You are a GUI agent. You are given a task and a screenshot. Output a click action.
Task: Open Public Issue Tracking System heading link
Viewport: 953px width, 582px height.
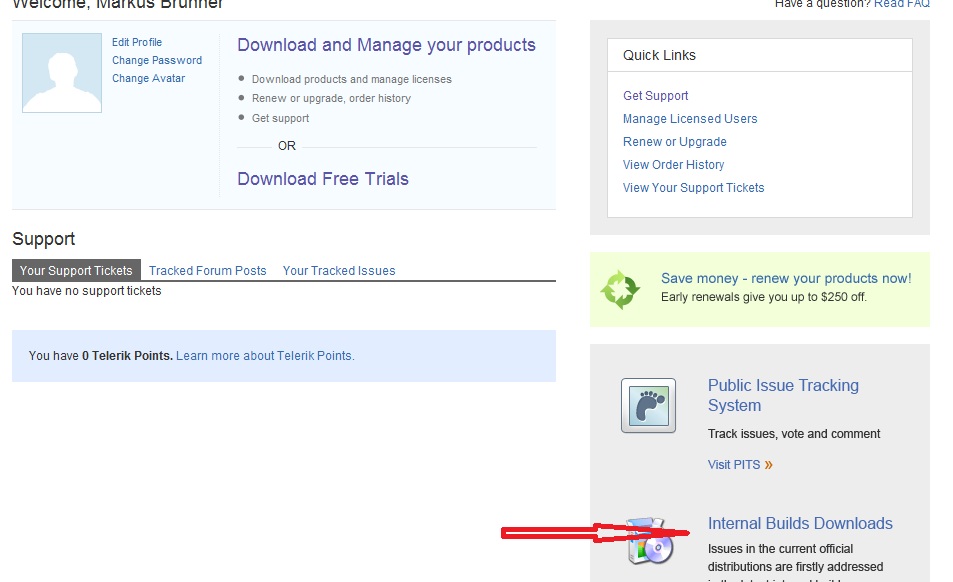[x=783, y=395]
